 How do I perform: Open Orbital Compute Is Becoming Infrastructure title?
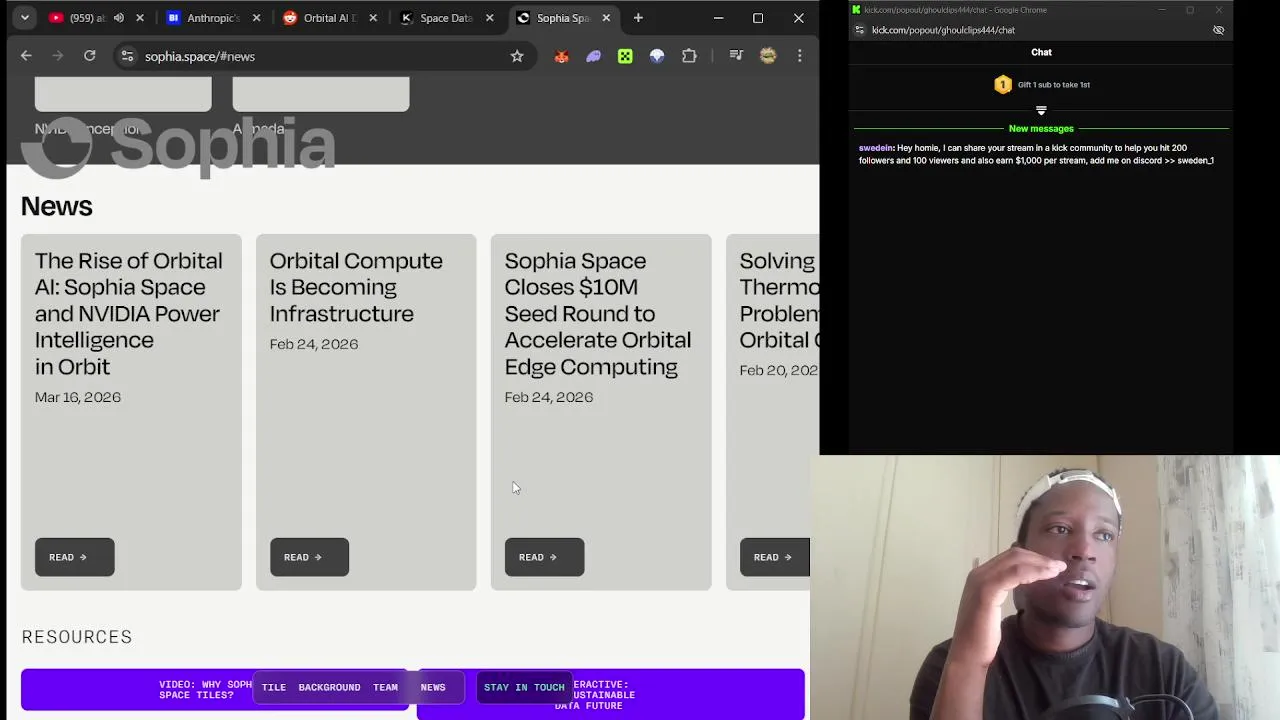pyautogui.click(x=356, y=287)
